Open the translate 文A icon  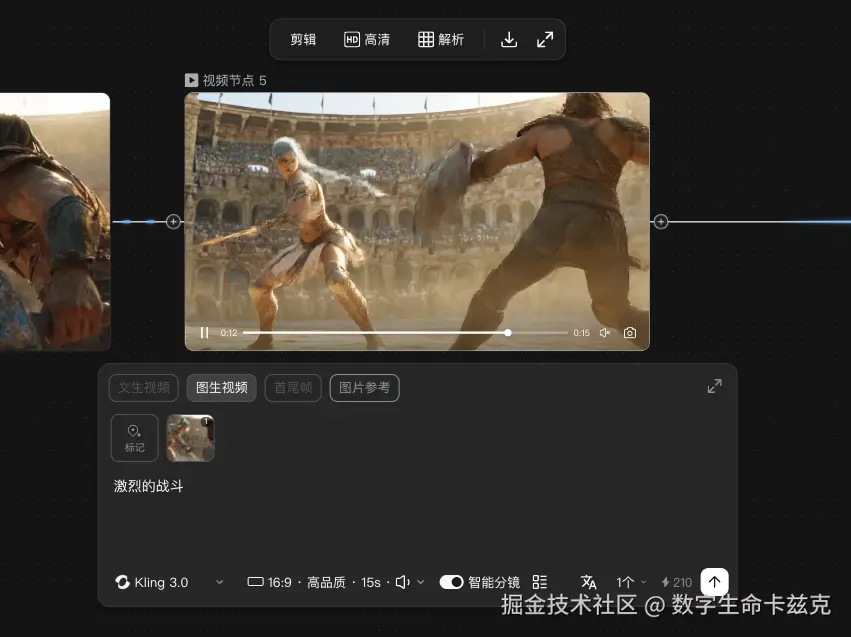click(589, 581)
